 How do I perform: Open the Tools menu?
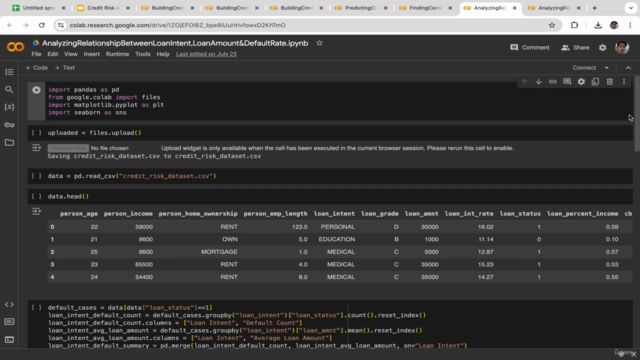coord(143,54)
